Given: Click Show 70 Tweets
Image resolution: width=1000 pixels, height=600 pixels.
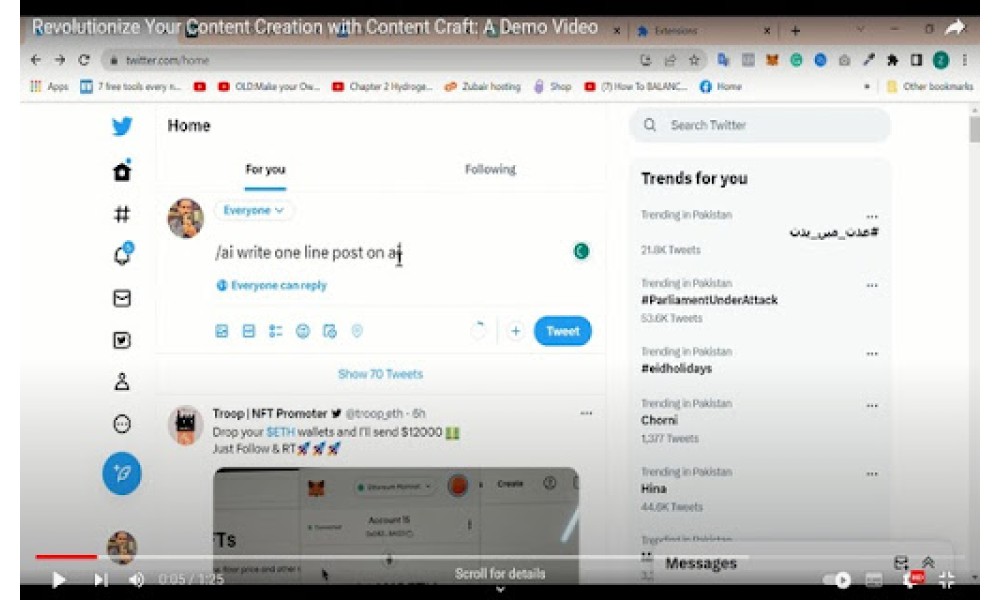Looking at the screenshot, I should pos(380,374).
